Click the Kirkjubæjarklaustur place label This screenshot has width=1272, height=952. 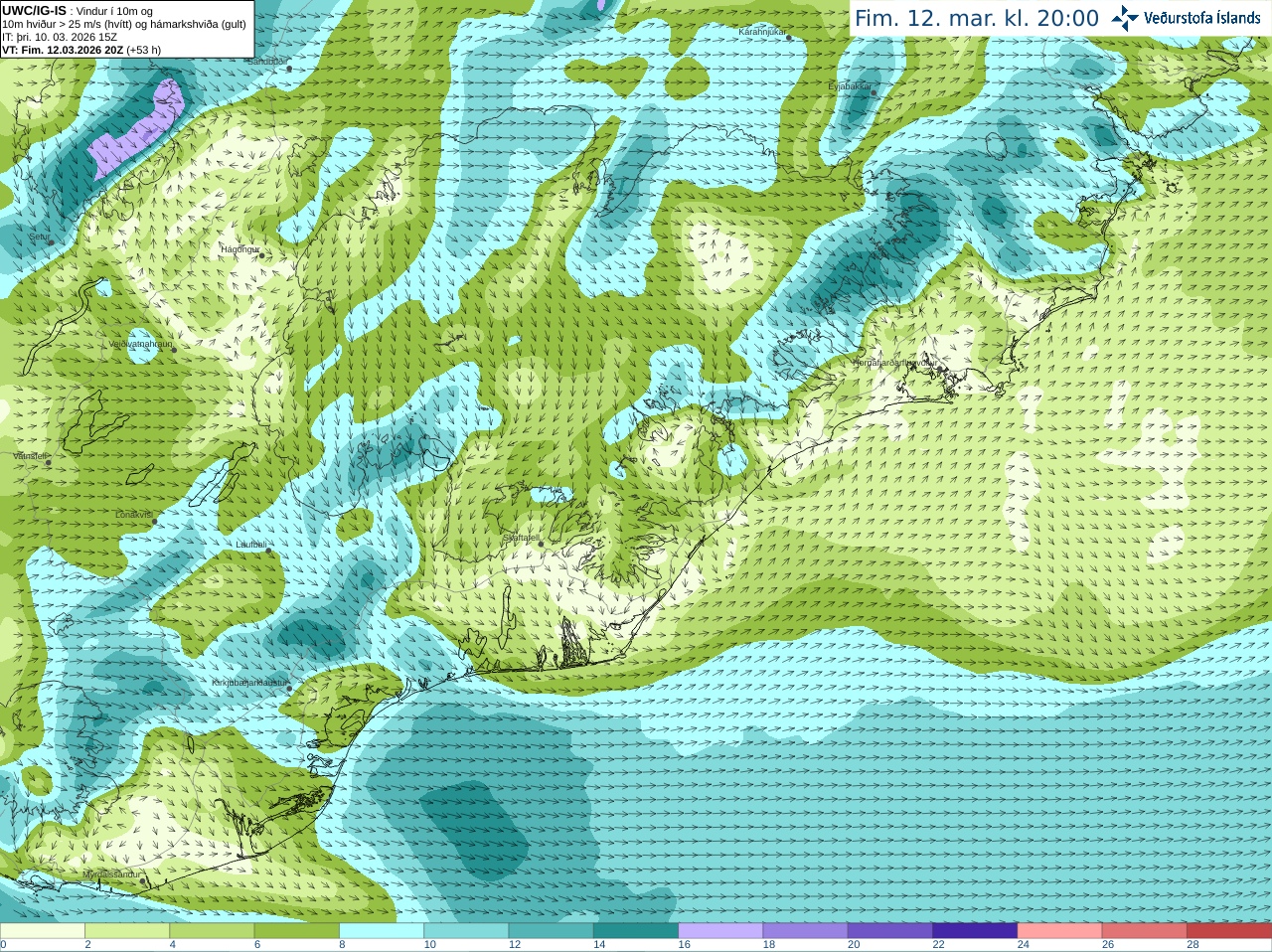[248, 683]
